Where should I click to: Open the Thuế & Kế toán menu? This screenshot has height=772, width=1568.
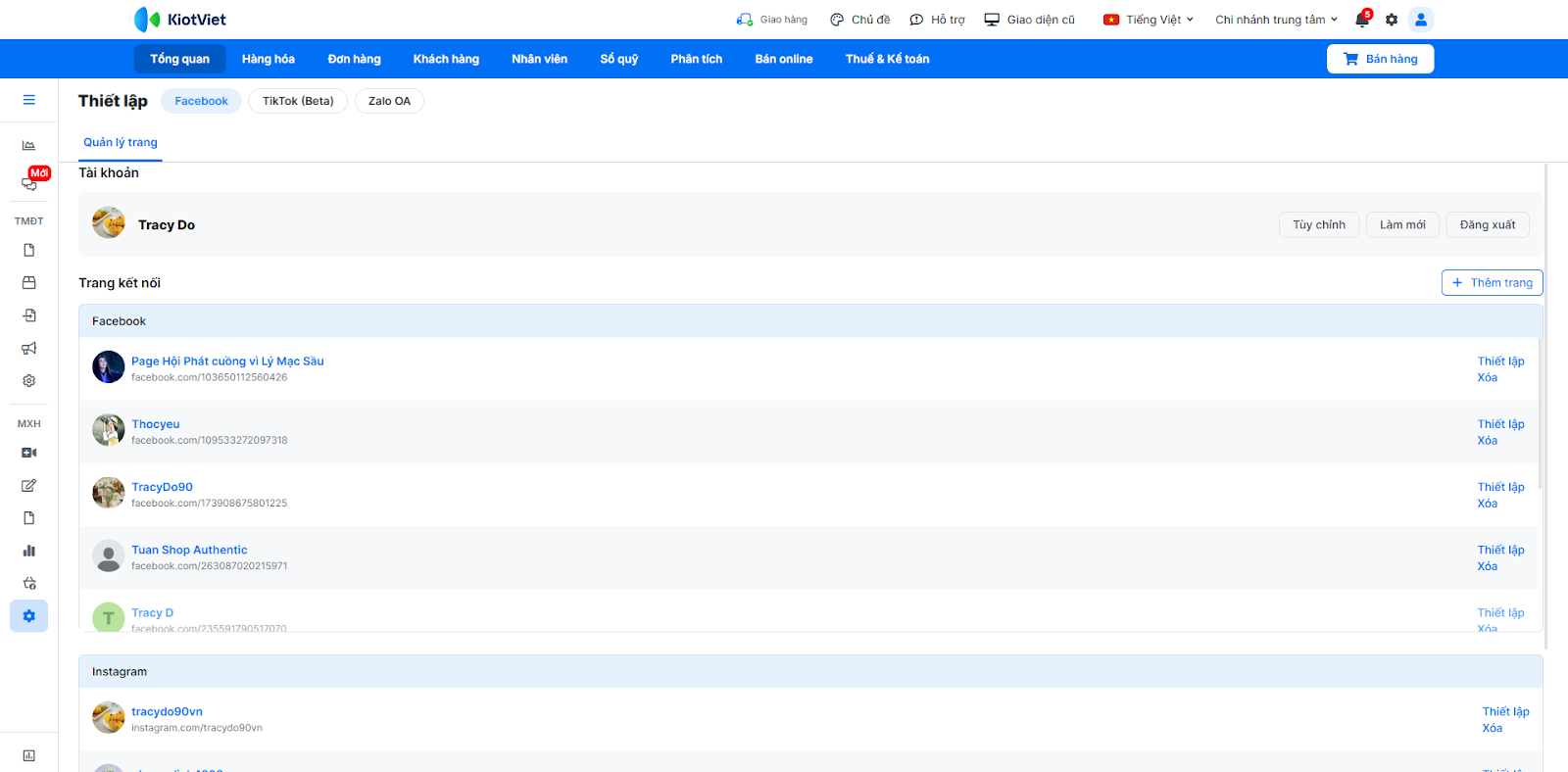(x=888, y=59)
